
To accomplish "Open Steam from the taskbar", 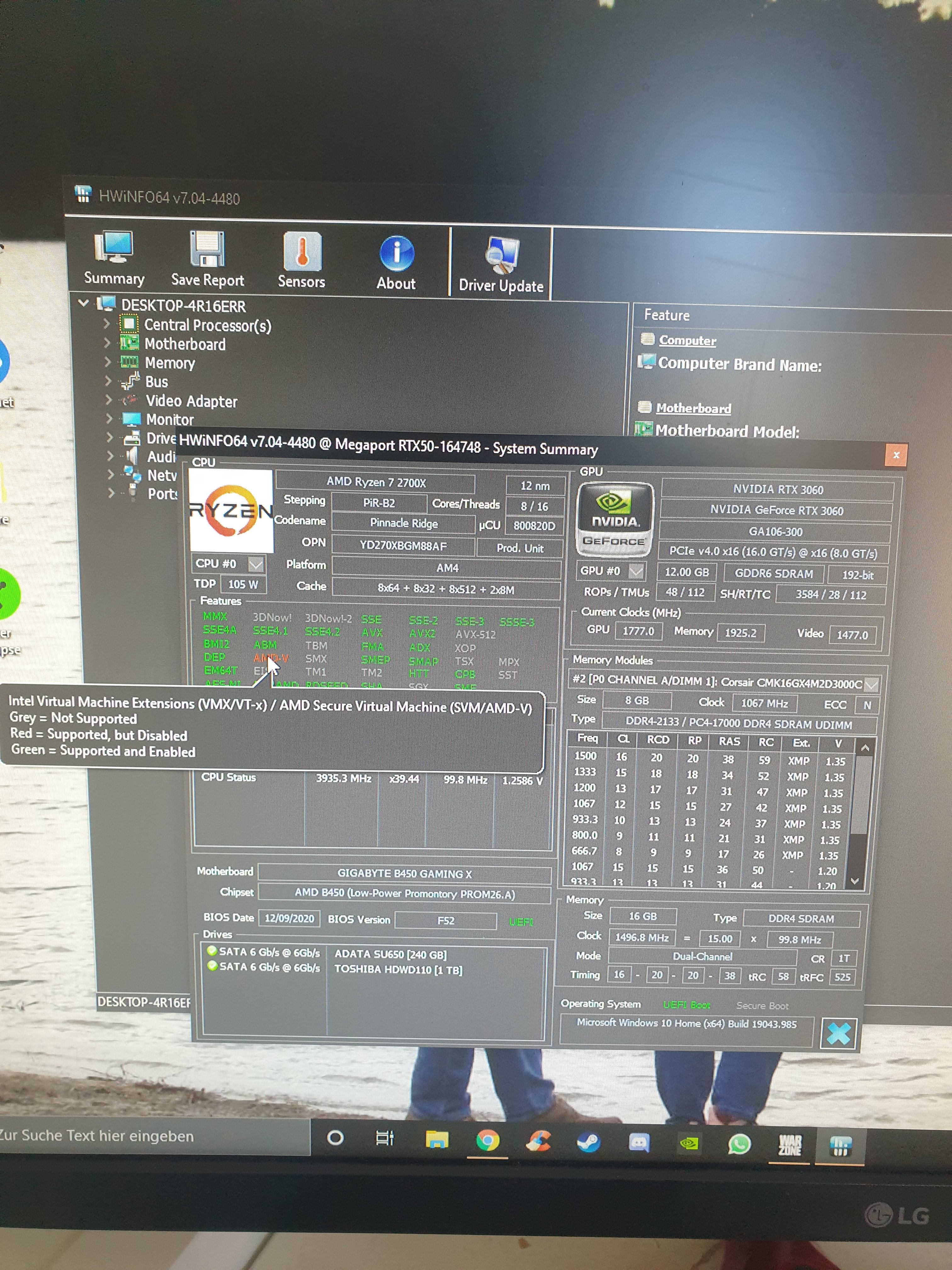I will pyautogui.click(x=588, y=1142).
